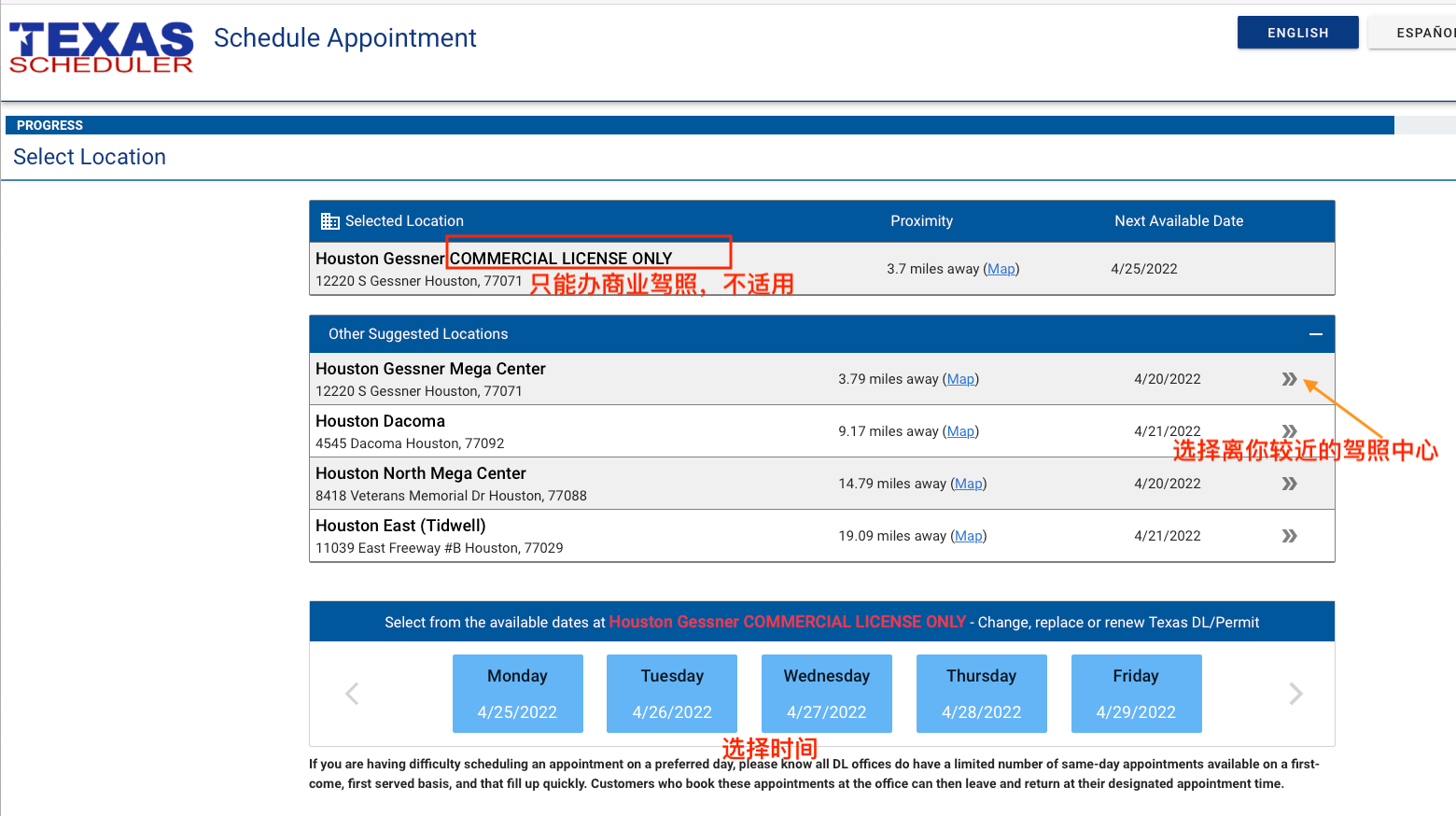Viewport: 1456px width, 816px height.
Task: Click address 8418 Veterans Memorial Dr Houston
Action: 451,496
